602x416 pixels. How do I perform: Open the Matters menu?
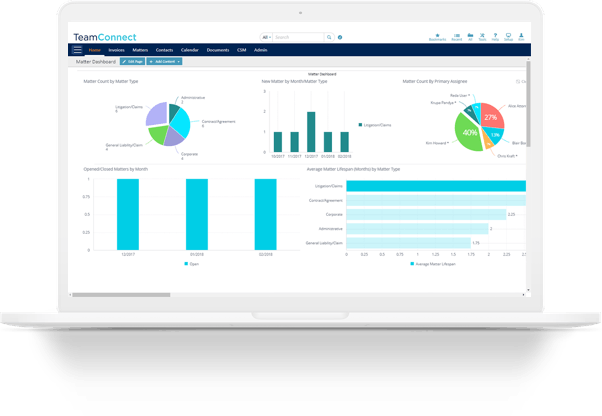[140, 50]
